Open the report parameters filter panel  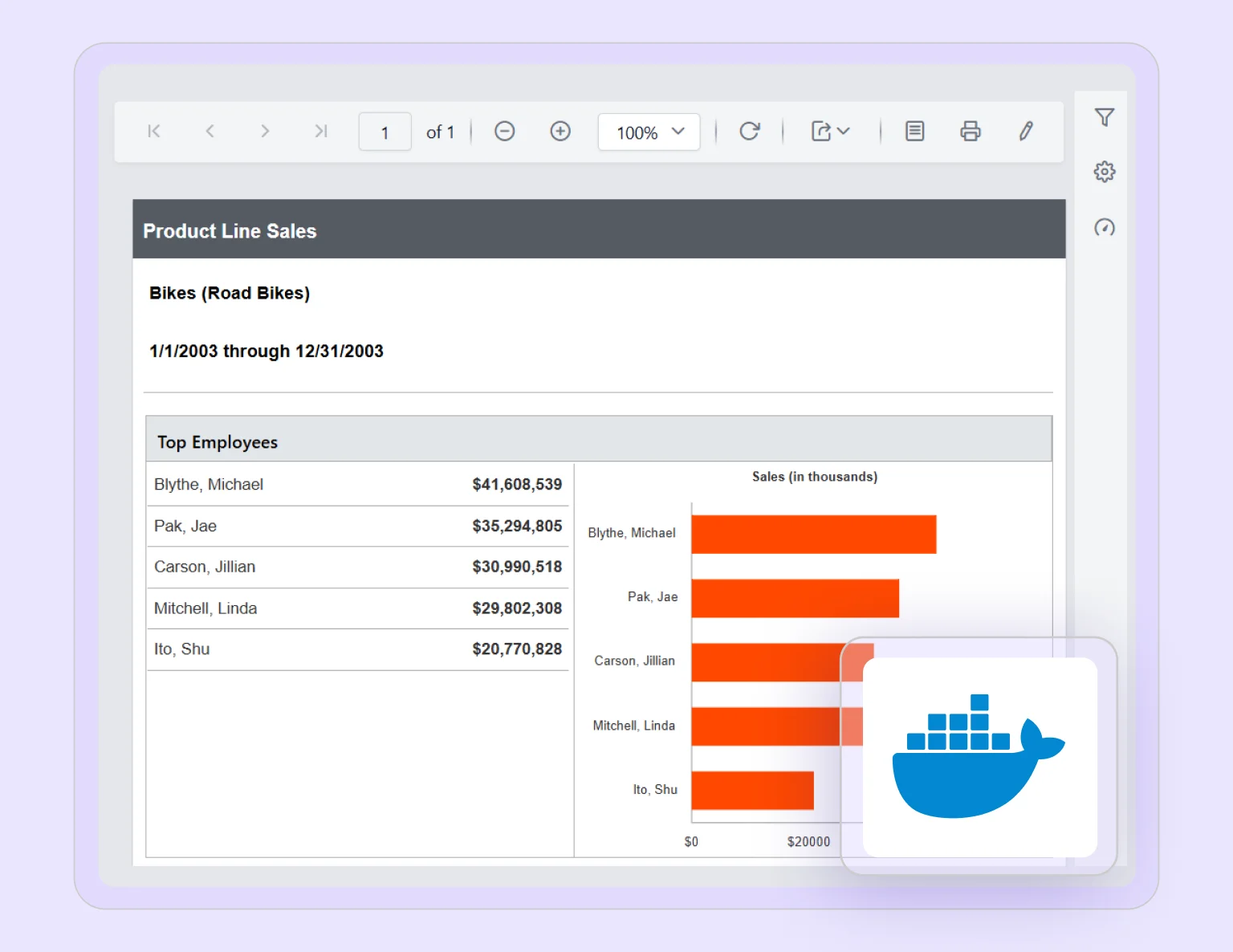(1105, 117)
